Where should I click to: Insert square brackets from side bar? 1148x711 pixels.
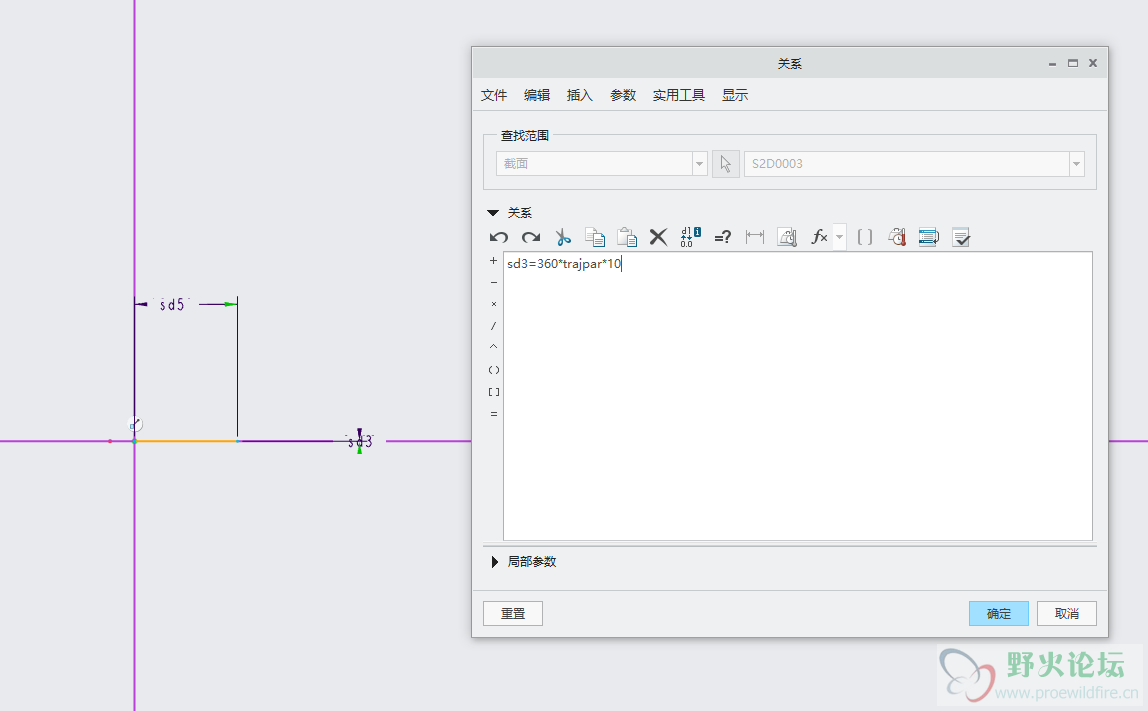pos(493,392)
